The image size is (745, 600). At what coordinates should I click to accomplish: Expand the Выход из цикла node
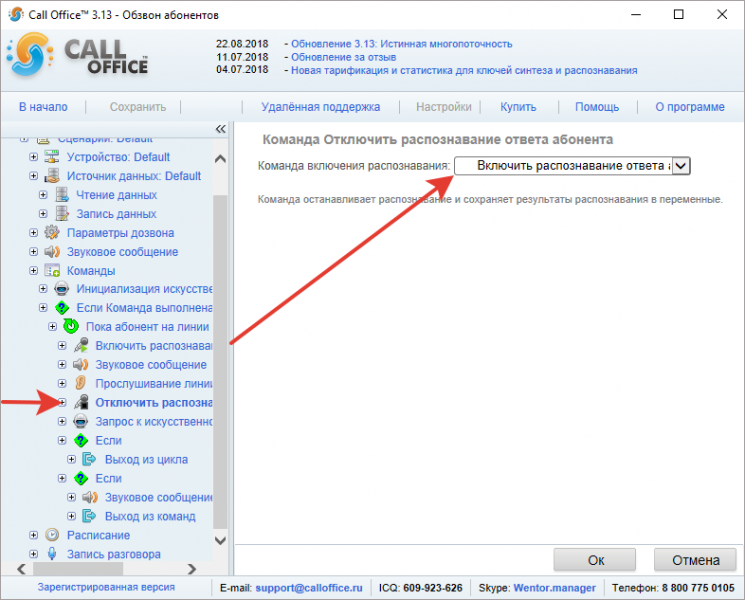point(71,459)
